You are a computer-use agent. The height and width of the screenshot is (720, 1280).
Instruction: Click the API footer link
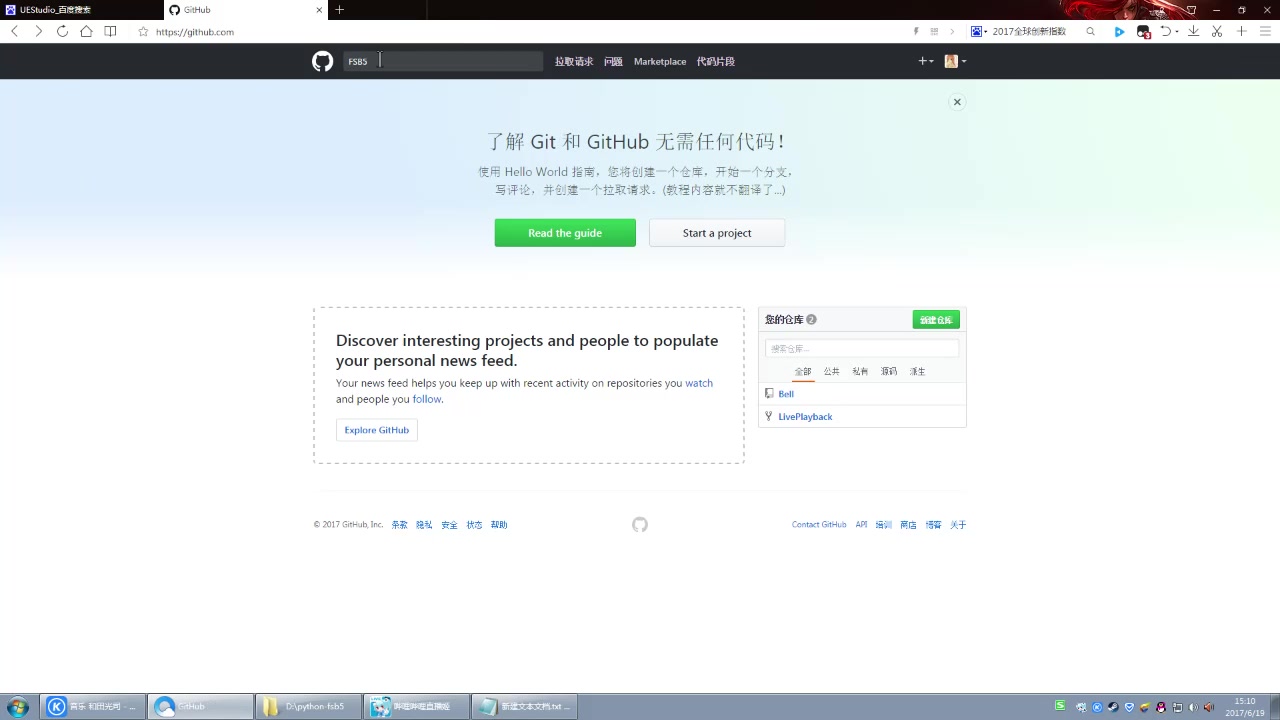click(861, 525)
